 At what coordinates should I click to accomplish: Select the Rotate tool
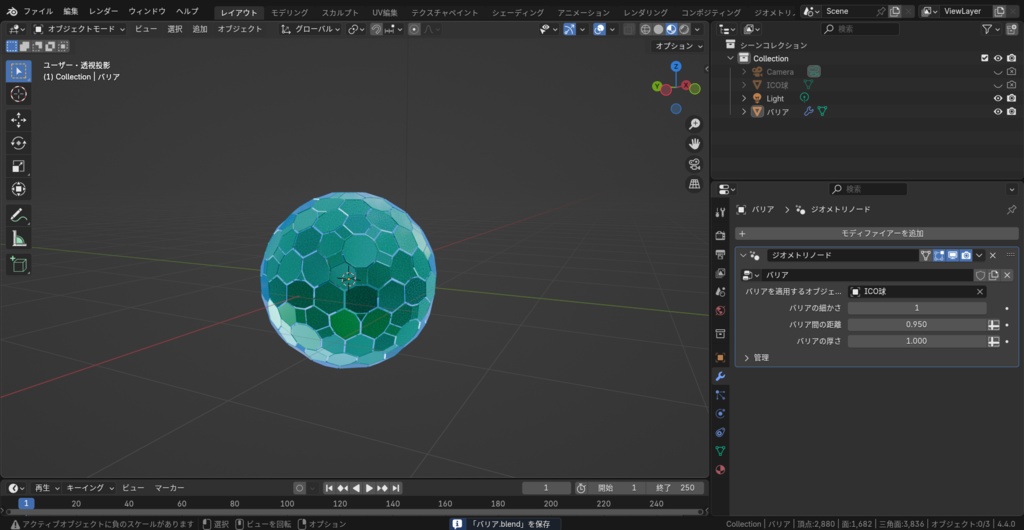click(x=18, y=143)
